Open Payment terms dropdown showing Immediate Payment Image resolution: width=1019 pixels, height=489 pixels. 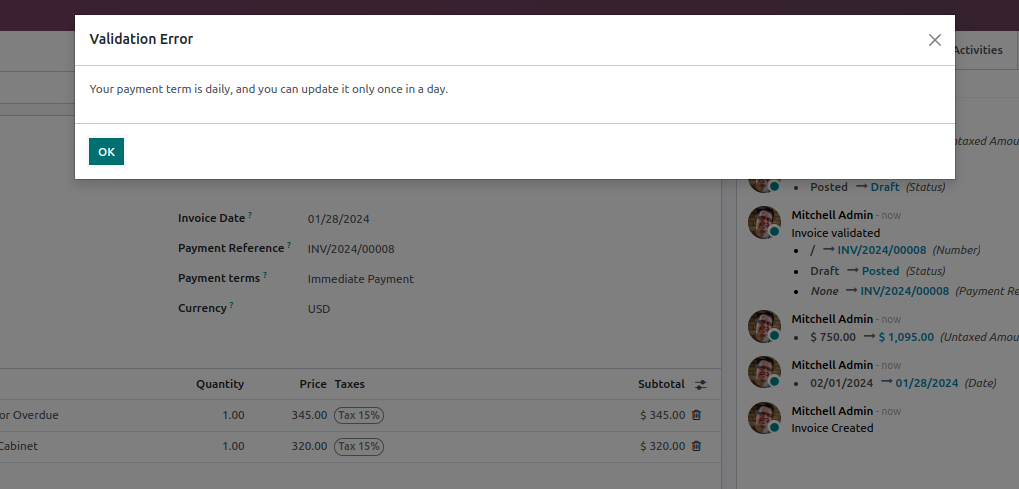pos(361,279)
